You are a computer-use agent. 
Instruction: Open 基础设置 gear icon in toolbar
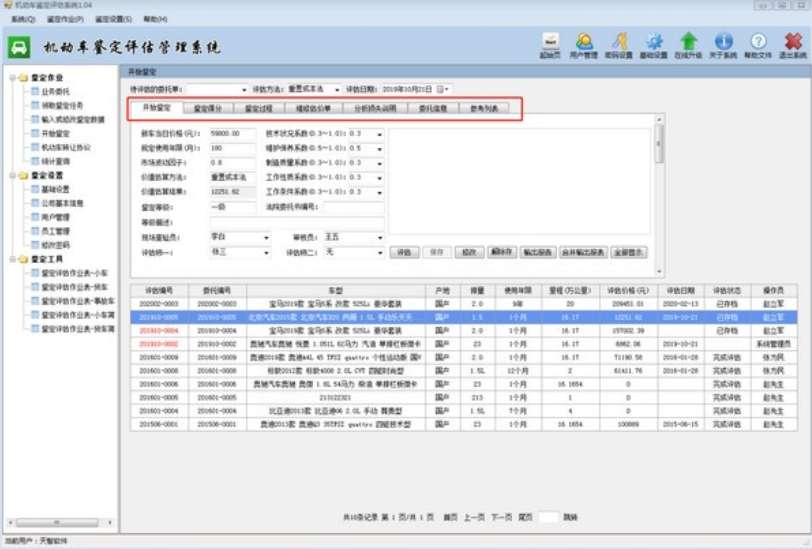pyautogui.click(x=653, y=44)
